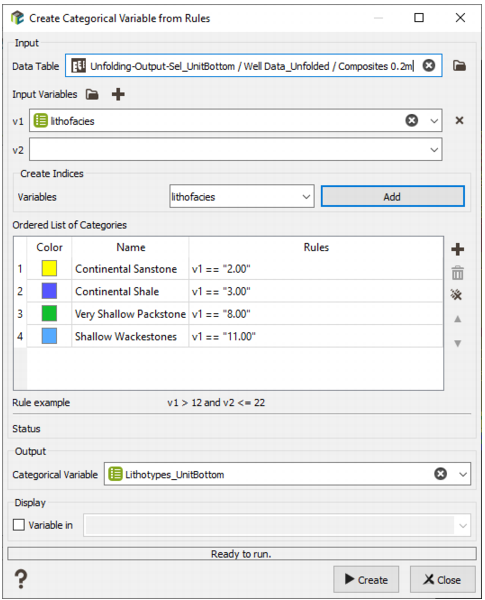Clear the lithofacies selection in v1
This screenshot has height=600, width=485.
click(x=412, y=121)
